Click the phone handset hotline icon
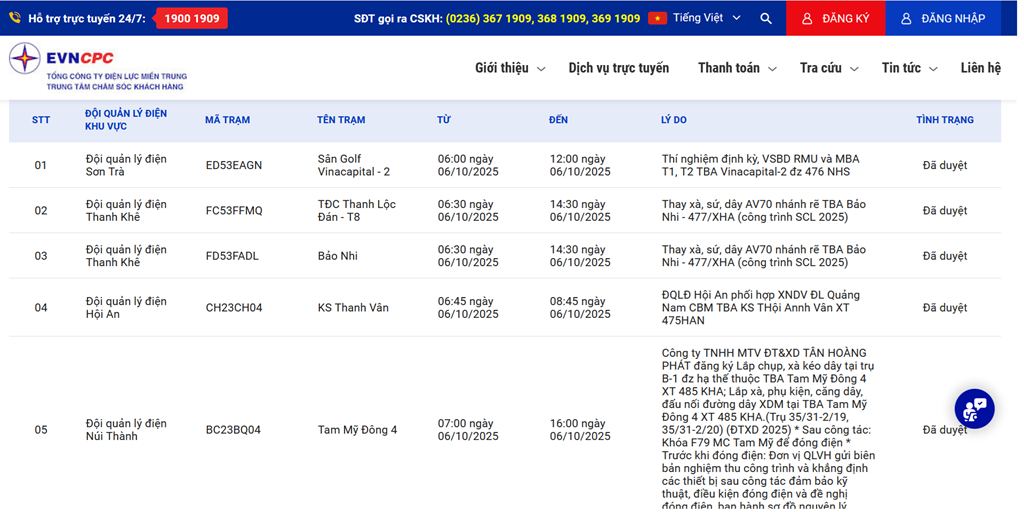Viewport: 1024px width, 512px height. point(15,18)
